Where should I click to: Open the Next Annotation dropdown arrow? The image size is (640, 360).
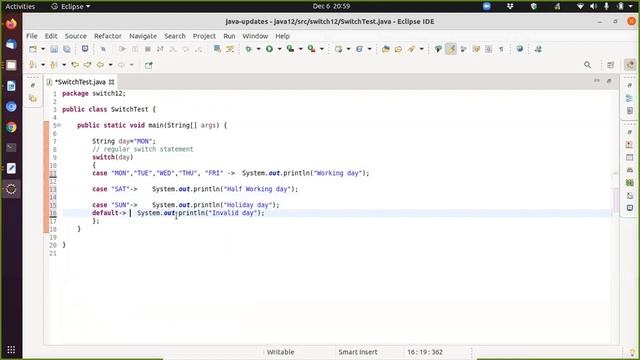pyautogui.click(x=43, y=65)
